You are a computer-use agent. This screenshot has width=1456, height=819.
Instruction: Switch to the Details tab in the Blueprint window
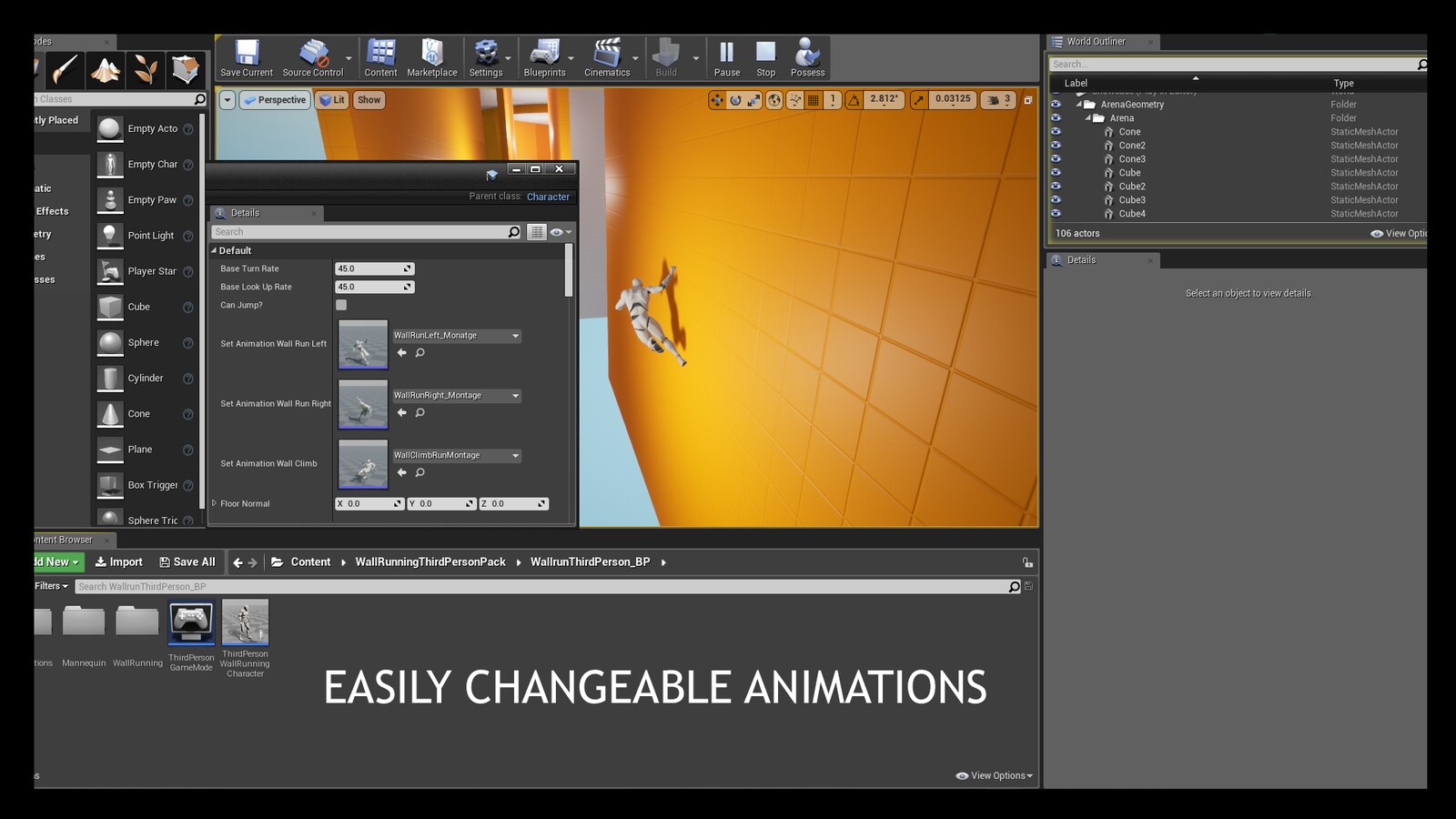click(x=244, y=213)
